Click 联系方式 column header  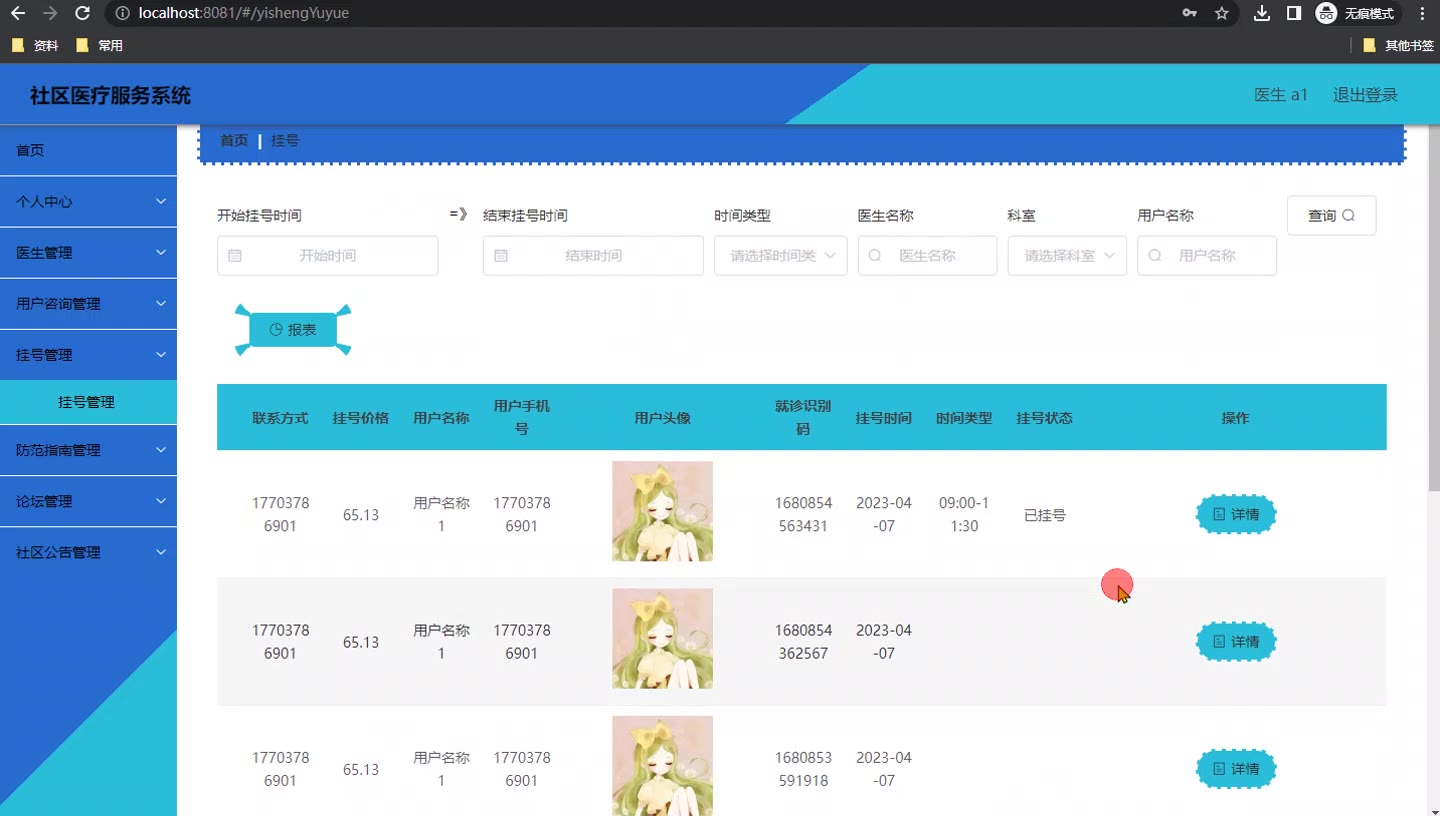pyautogui.click(x=280, y=418)
